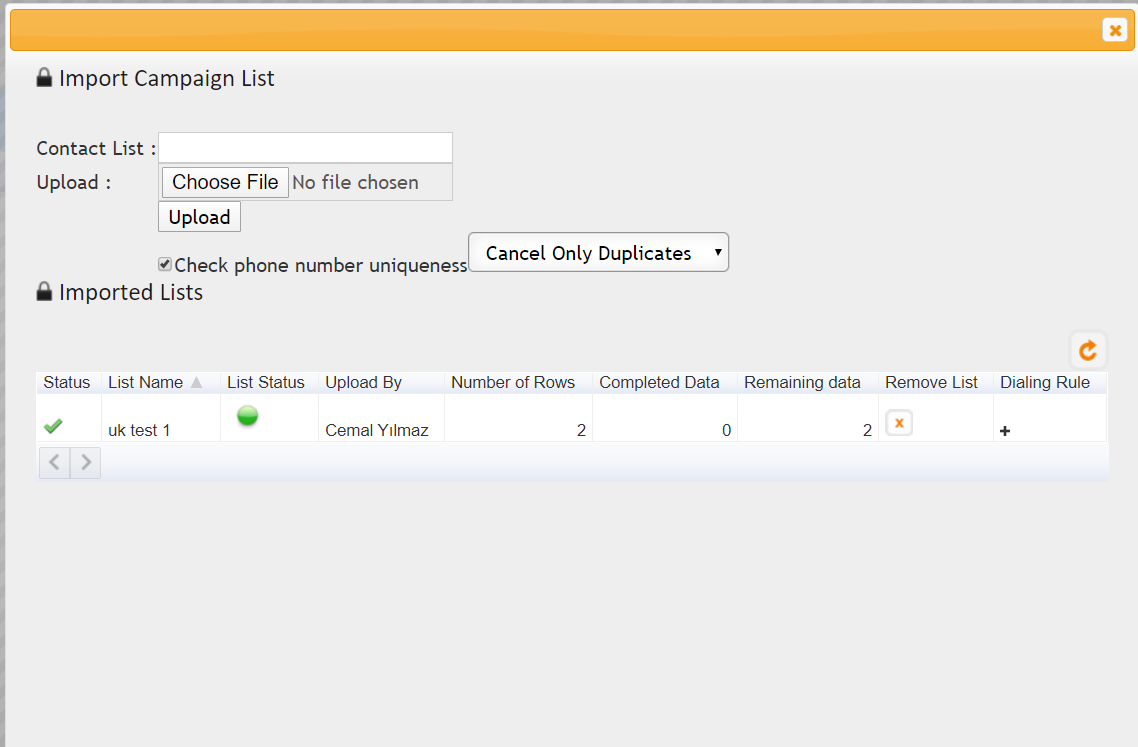Sort by List Status column header
The height and width of the screenshot is (747, 1138).
[266, 383]
